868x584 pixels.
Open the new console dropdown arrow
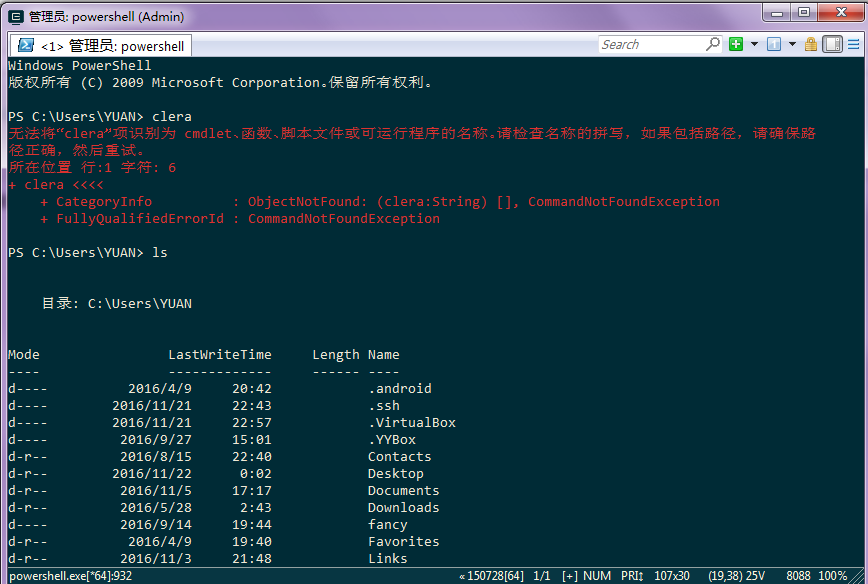coord(754,44)
